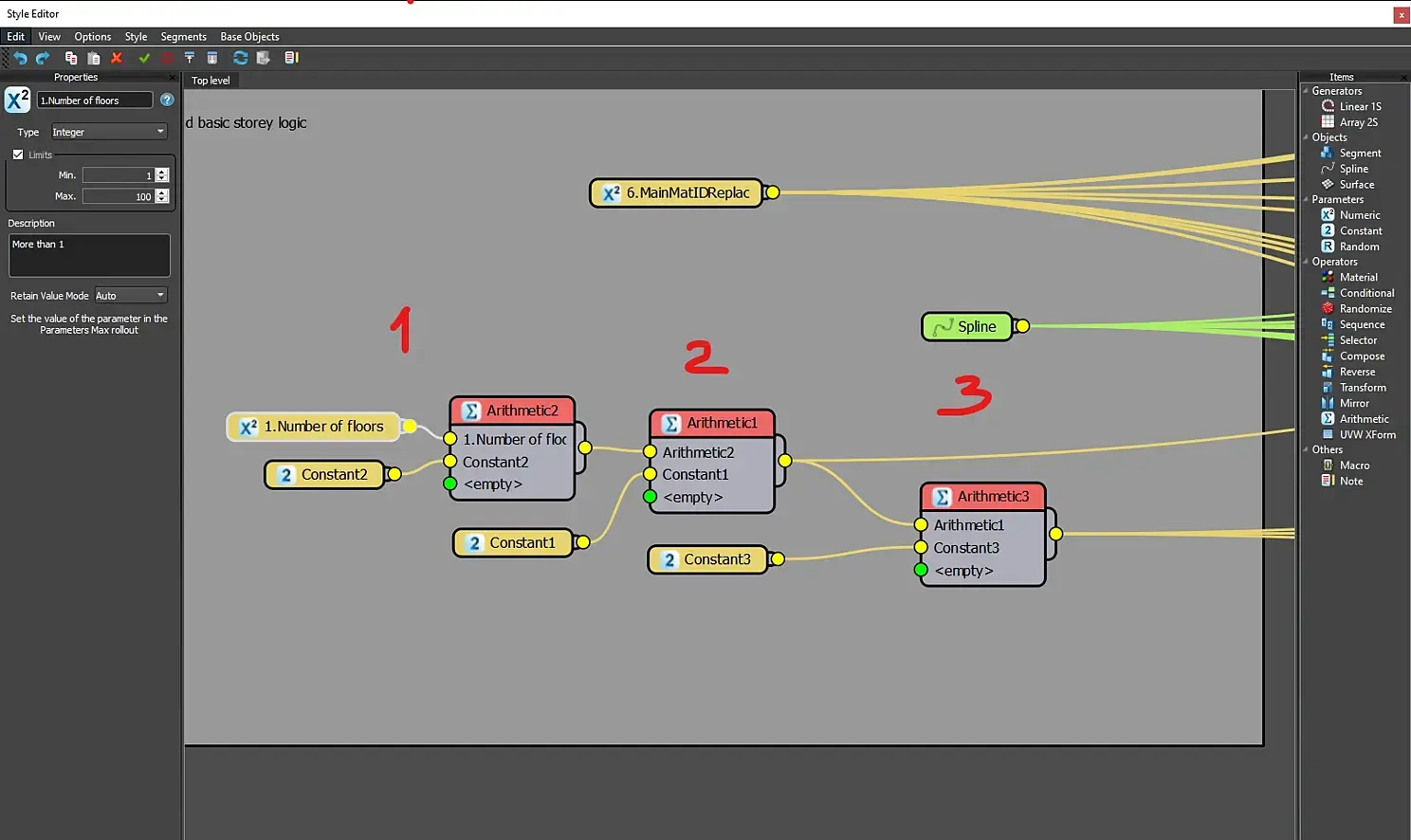Screen dimensions: 1411x840
Task: Click the downward arrow toolbar icon
Action: pos(212,58)
